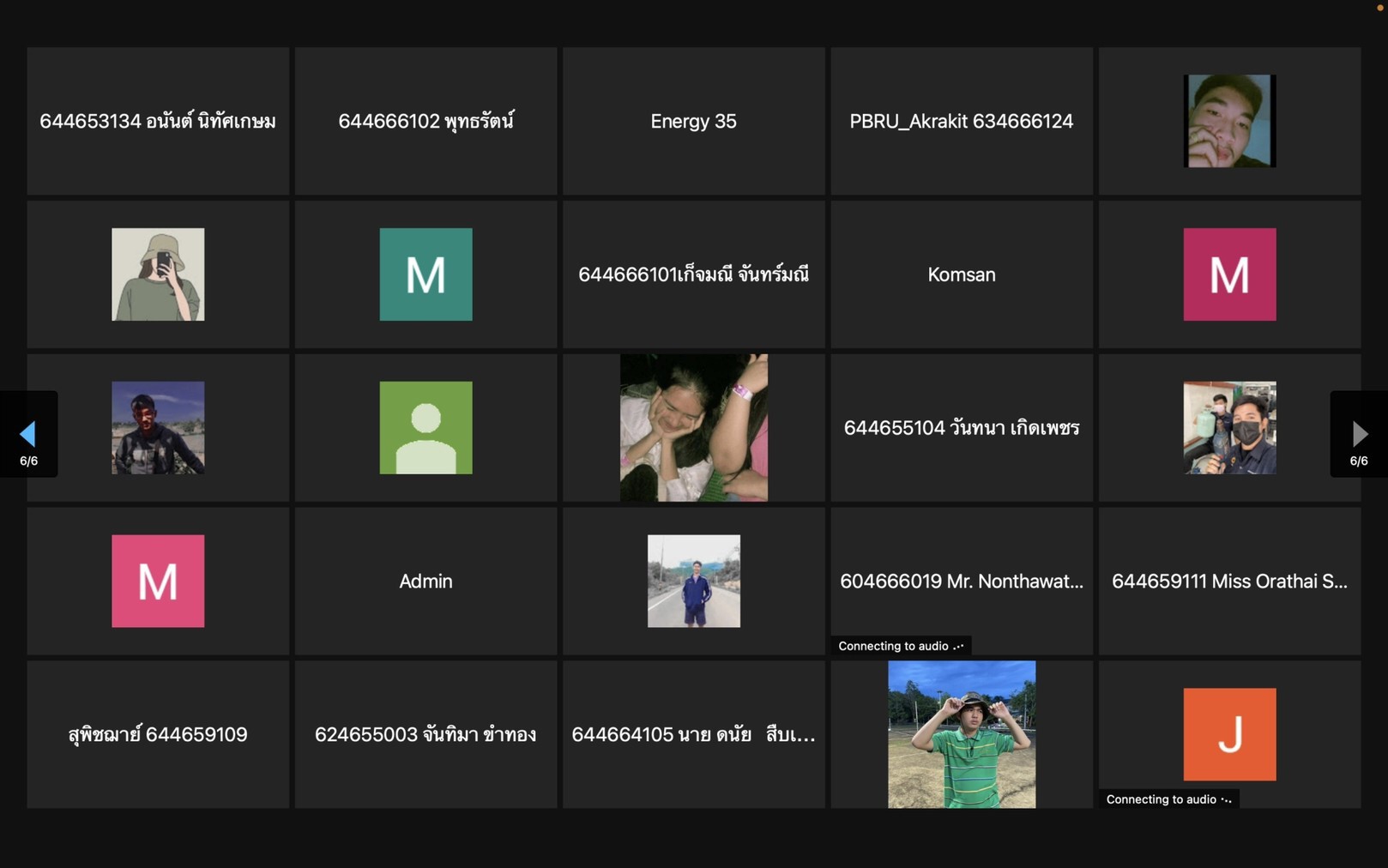Viewport: 1388px width, 868px height.
Task: Click the photo of man wearing black face mask
Action: pyautogui.click(x=1229, y=428)
